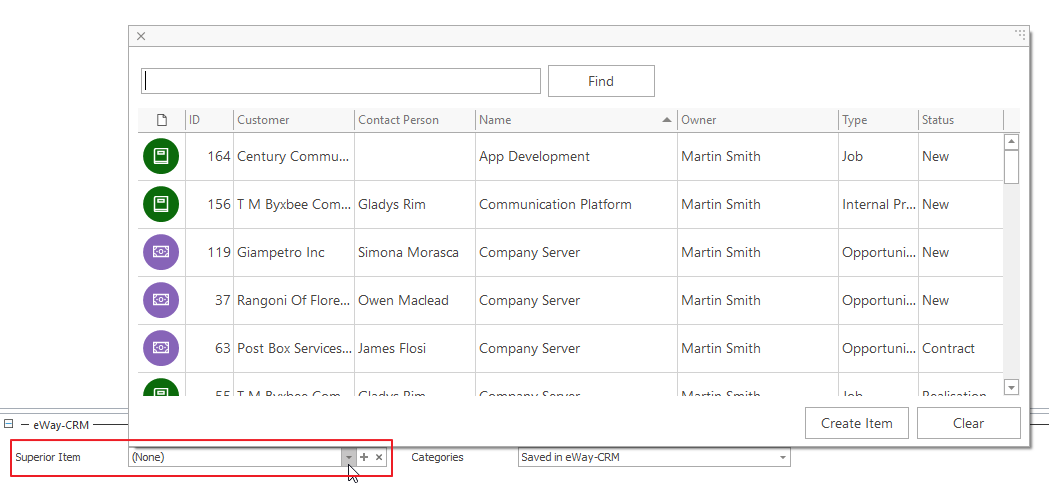Click the Find button
Viewport: 1049px width, 484px height.
(x=601, y=81)
